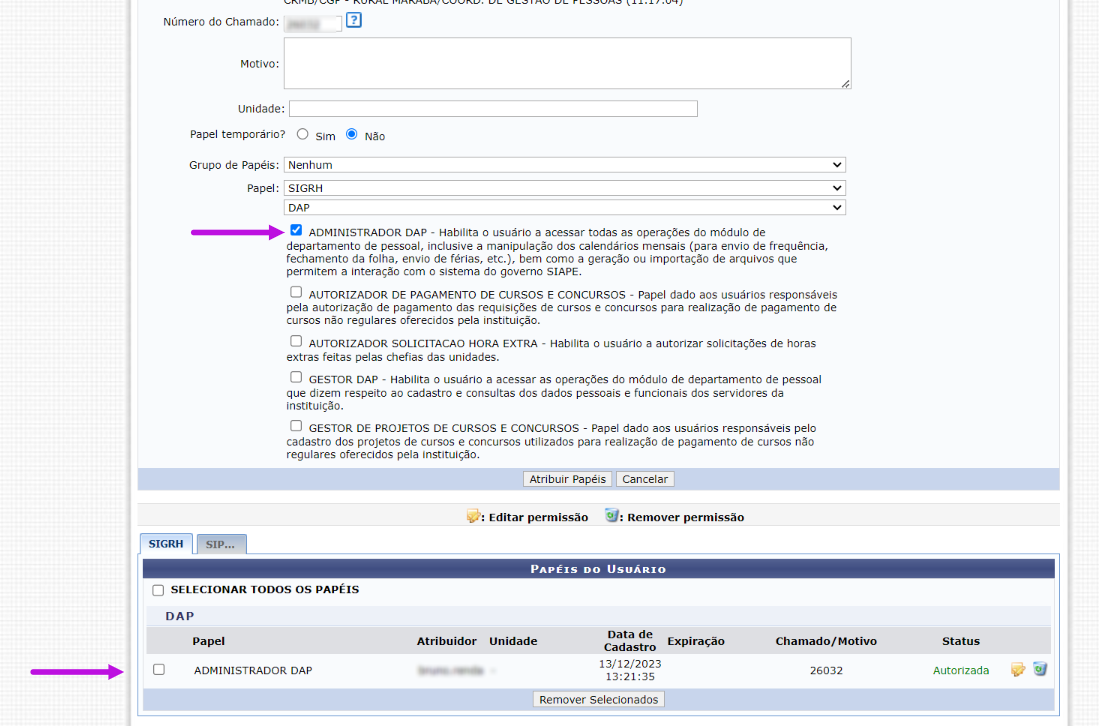Click into the Motivo text area
The image size is (1099, 726).
coord(568,63)
